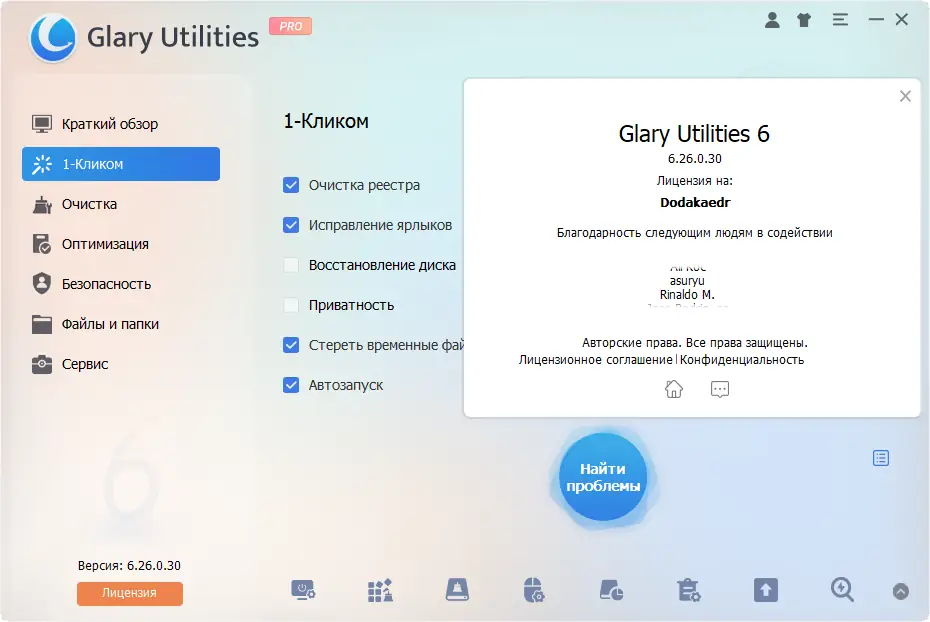Open Безопасность section

coord(121,284)
